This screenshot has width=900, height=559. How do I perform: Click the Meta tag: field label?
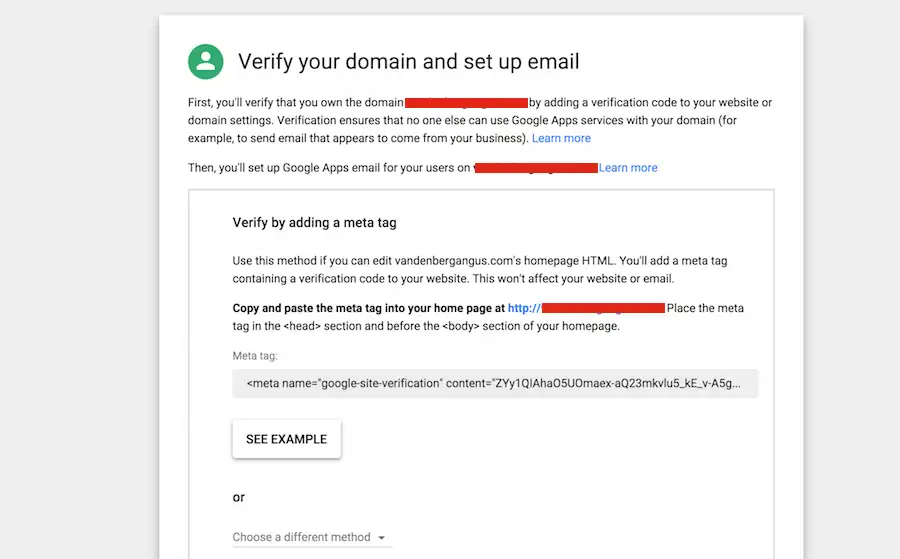point(255,355)
